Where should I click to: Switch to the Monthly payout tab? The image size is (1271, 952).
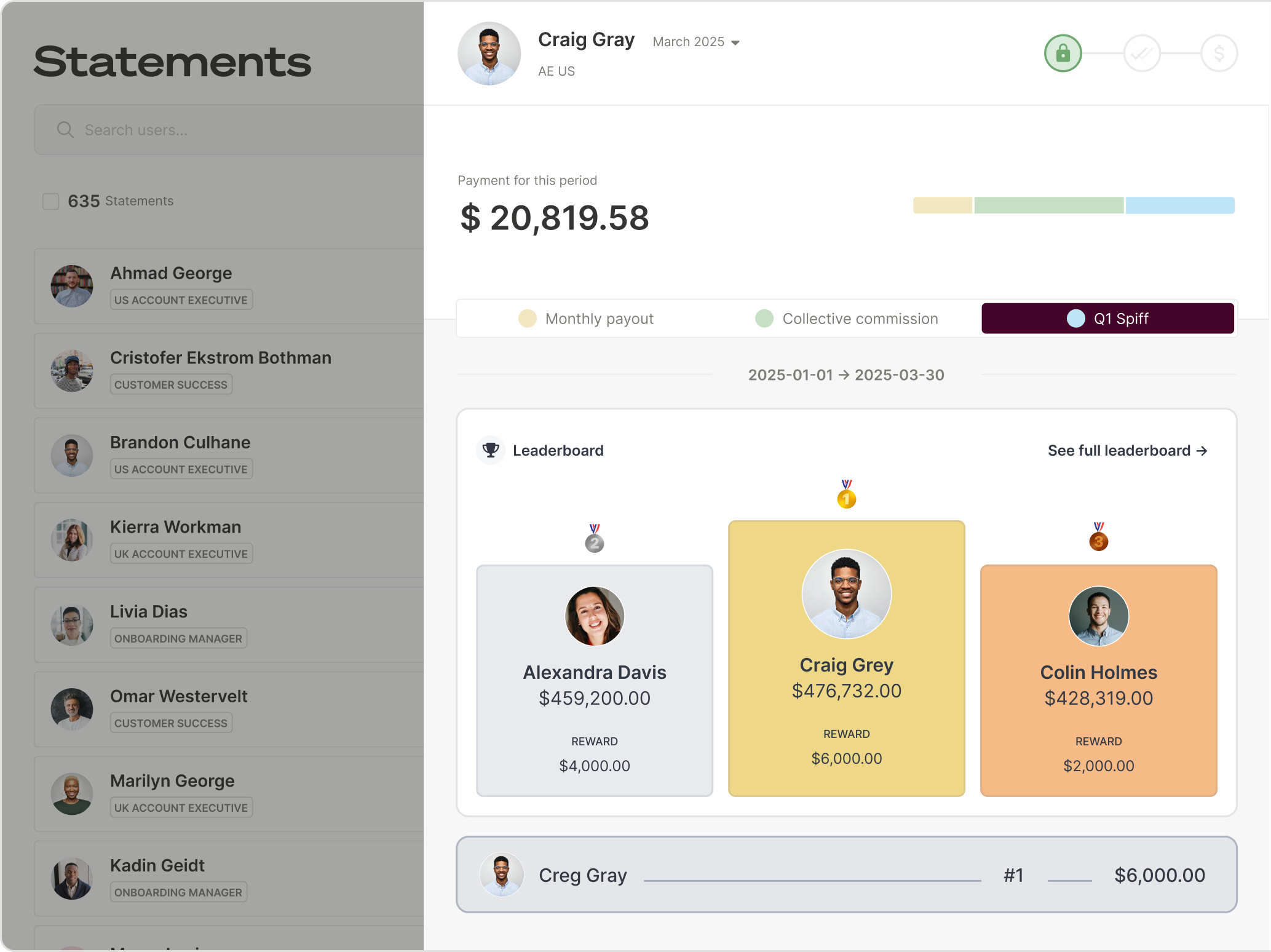(586, 319)
